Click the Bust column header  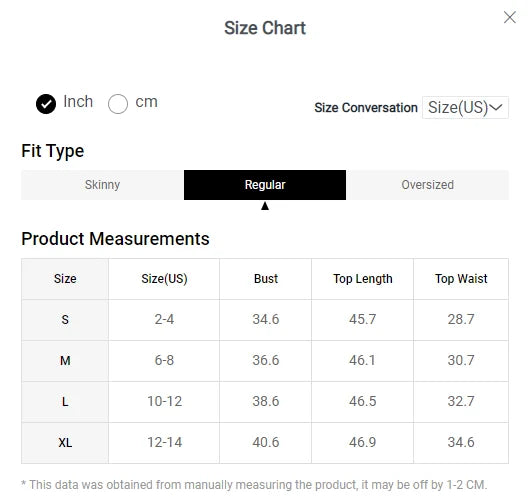pos(266,279)
